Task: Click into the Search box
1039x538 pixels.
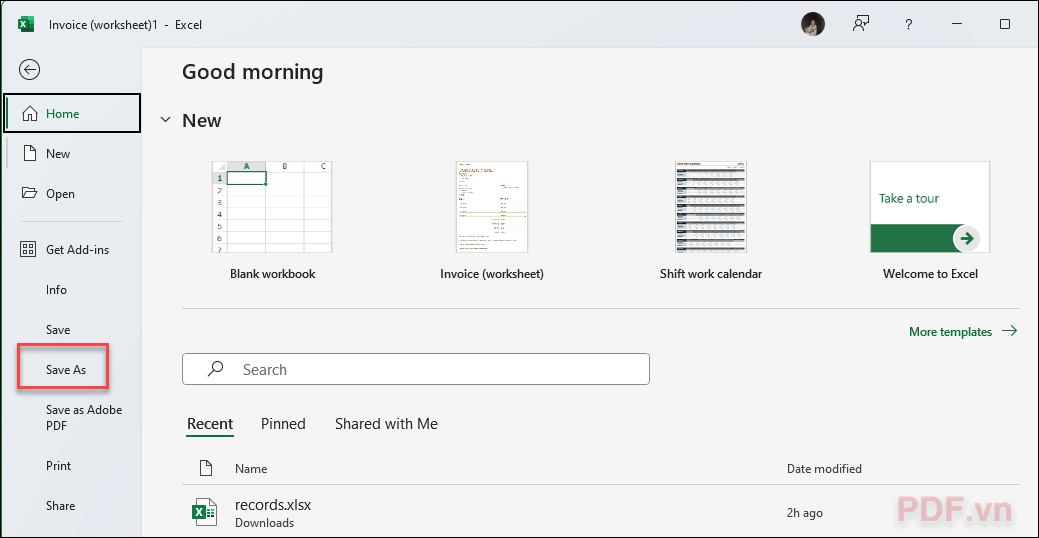Action: (x=415, y=369)
